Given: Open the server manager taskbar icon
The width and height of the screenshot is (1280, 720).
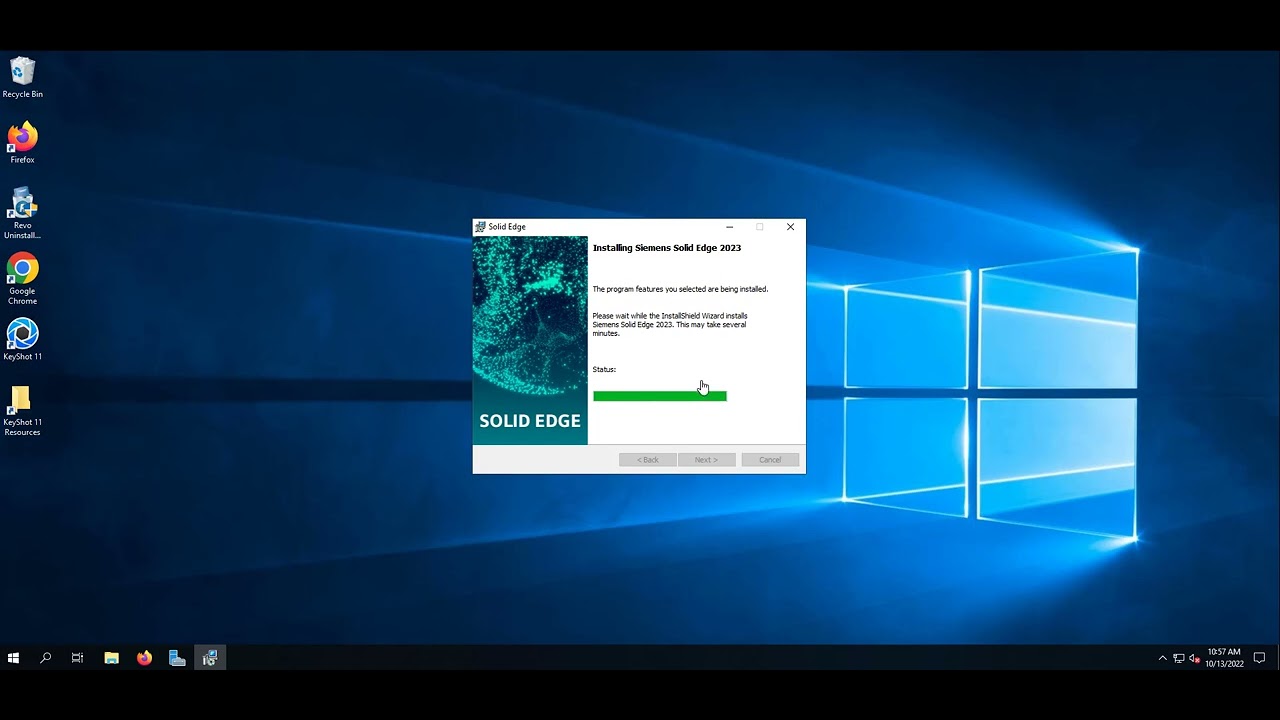Looking at the screenshot, I should [177, 658].
